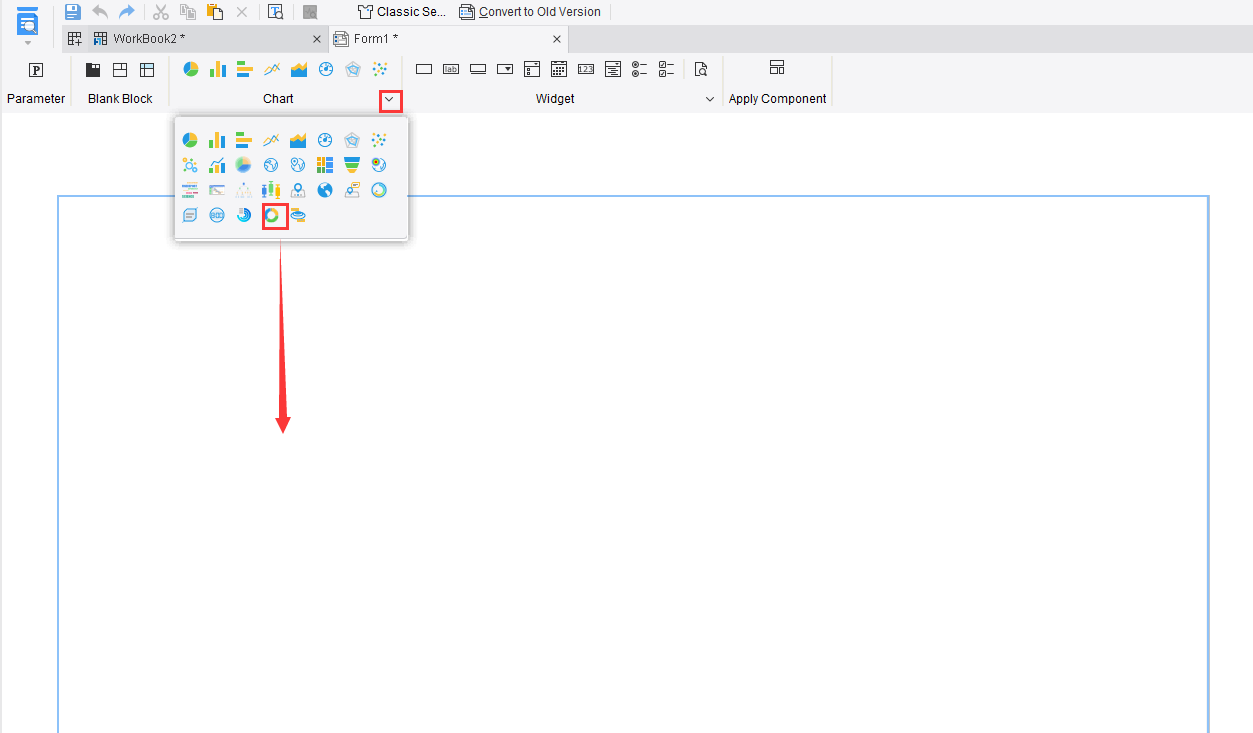
Task: Click the Parameter P icon
Action: coord(36,70)
